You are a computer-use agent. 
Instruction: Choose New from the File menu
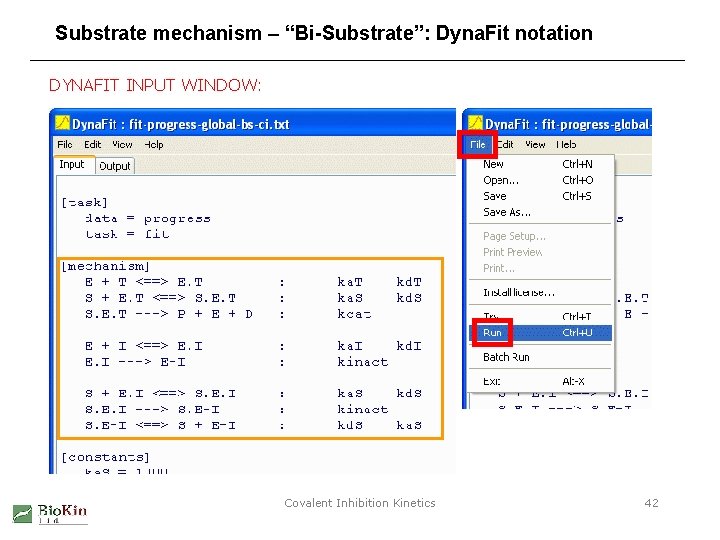coord(540,164)
